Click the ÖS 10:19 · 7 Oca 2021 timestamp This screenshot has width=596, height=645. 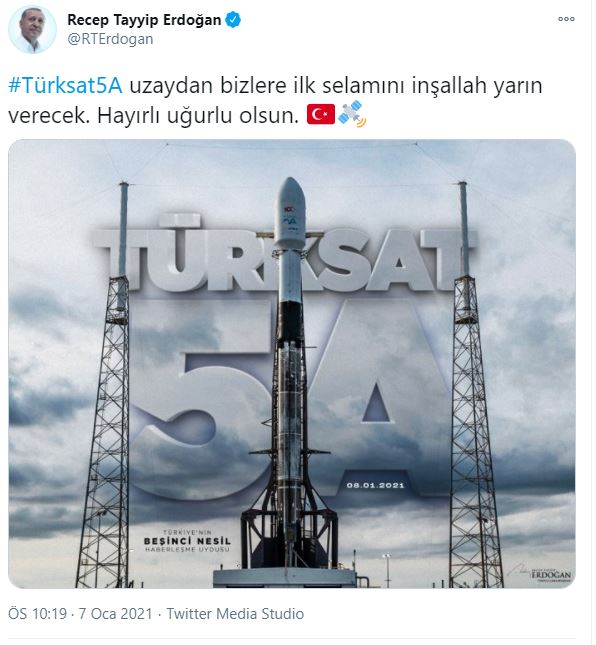point(80,614)
